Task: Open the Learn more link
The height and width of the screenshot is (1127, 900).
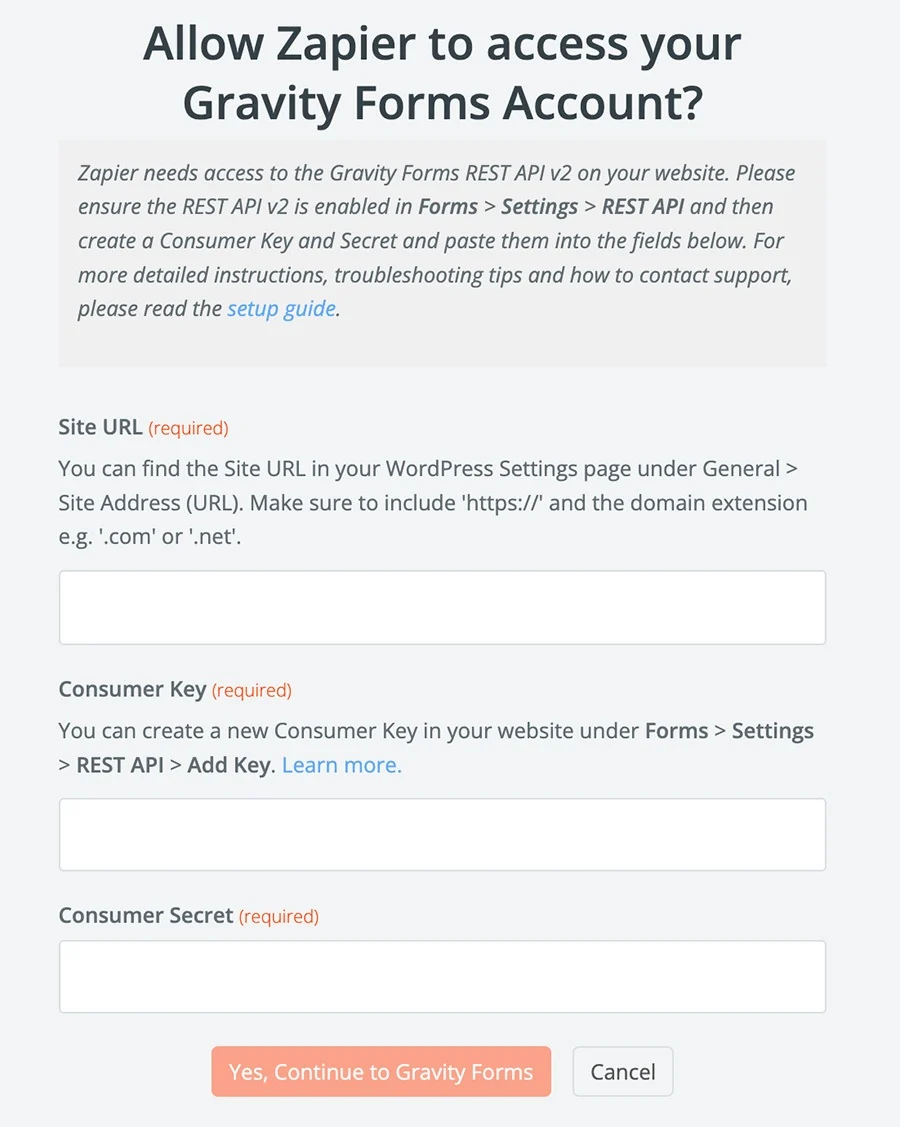Action: coord(341,765)
